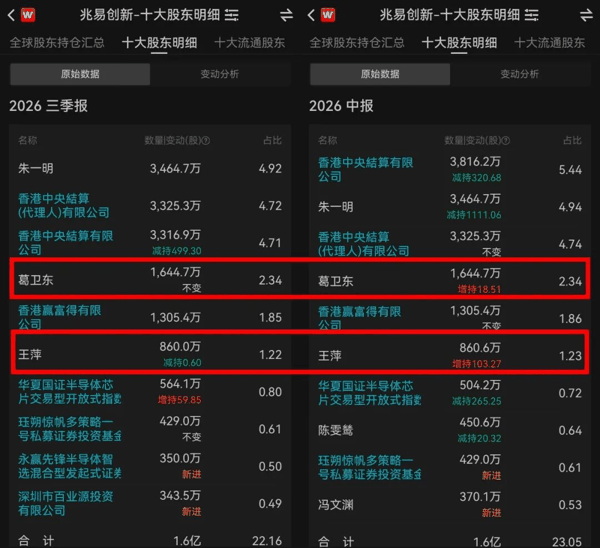The image size is (600, 548).
Task: Open 香港赢富得有限公司 link in 中报 list
Action: 360,318
